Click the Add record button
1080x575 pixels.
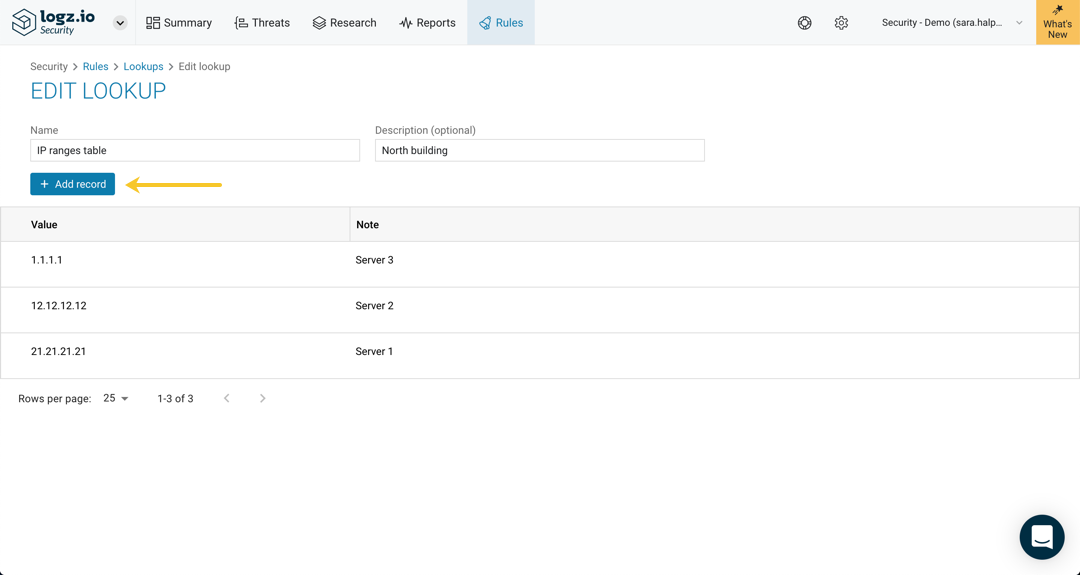tap(72, 184)
